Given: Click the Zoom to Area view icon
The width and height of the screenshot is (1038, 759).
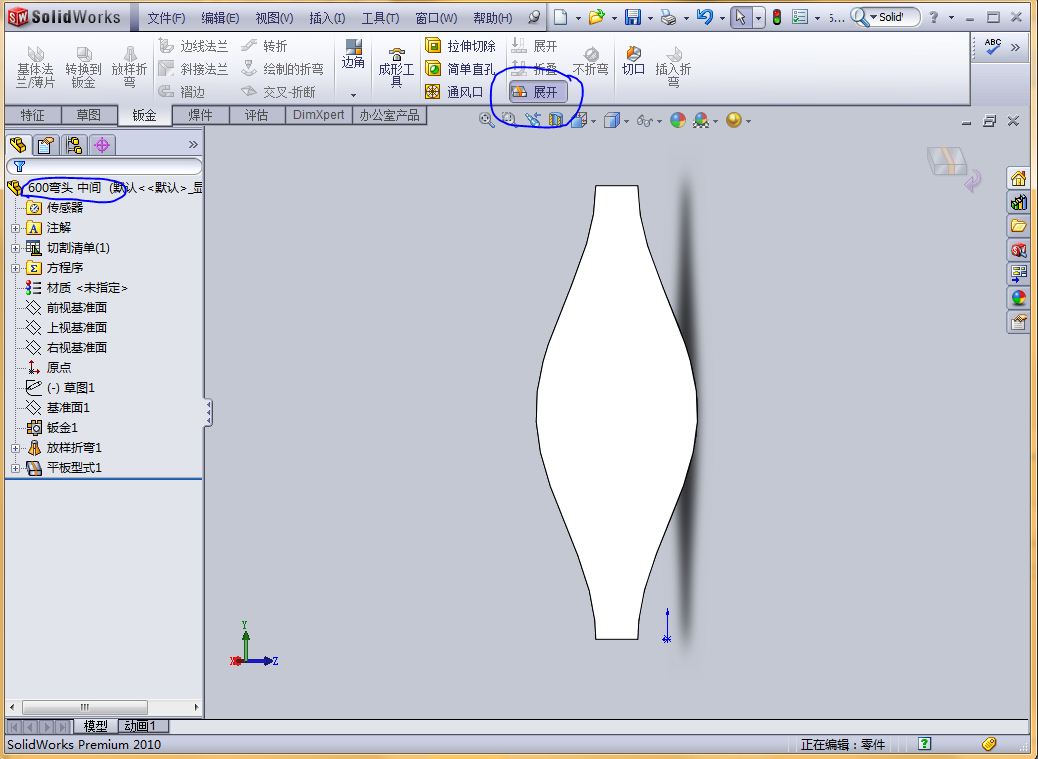Looking at the screenshot, I should (508, 120).
